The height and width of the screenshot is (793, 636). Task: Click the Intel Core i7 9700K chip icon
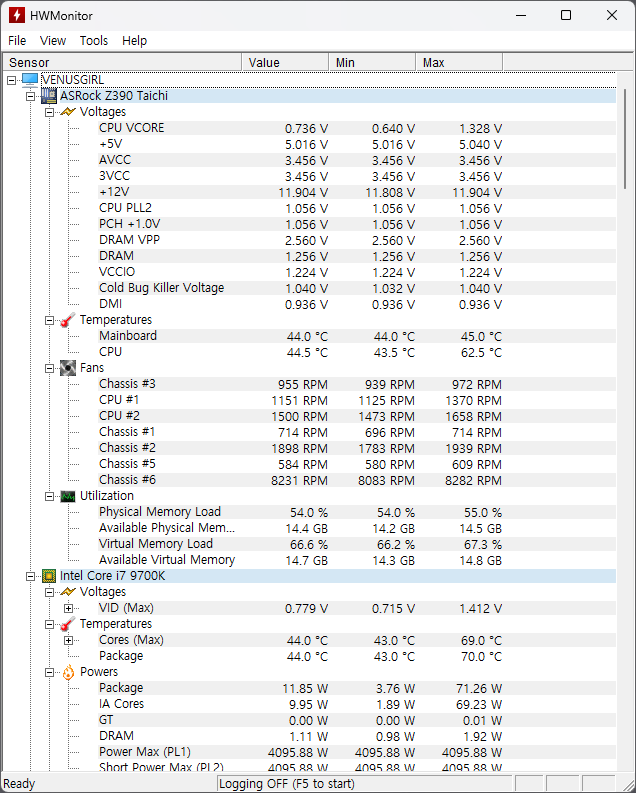click(49, 576)
